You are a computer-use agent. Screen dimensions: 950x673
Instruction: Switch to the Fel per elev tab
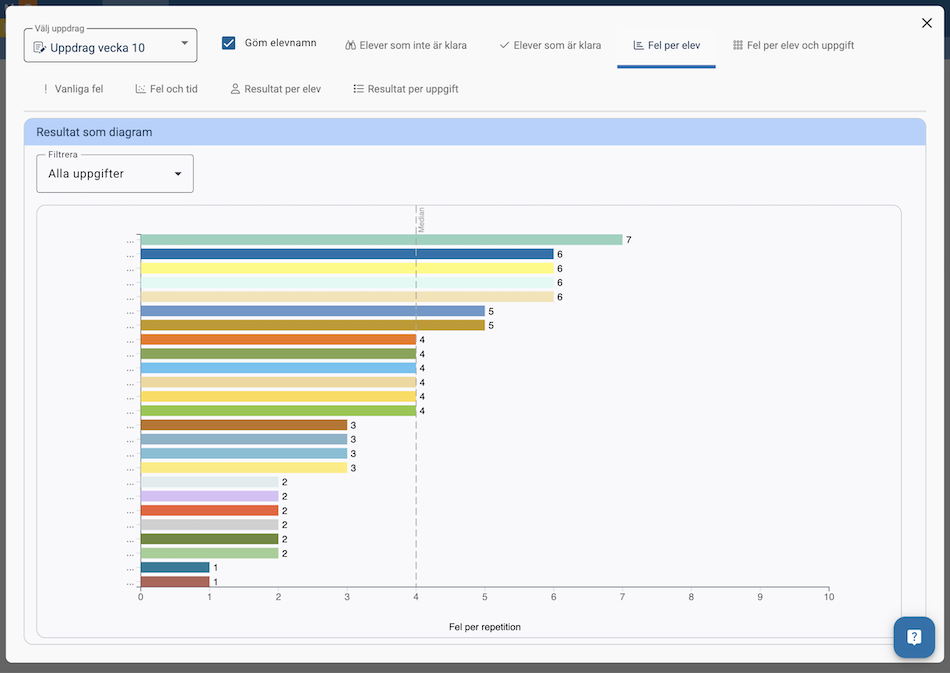(x=666, y=46)
